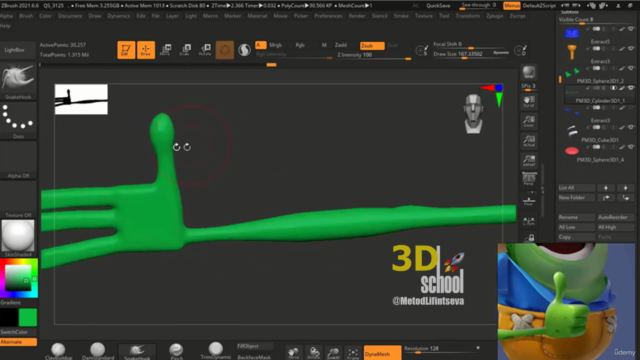Open the SnakeHook brush selector at left
Image resolution: width=640 pixels, height=360 pixels.
click(18, 81)
